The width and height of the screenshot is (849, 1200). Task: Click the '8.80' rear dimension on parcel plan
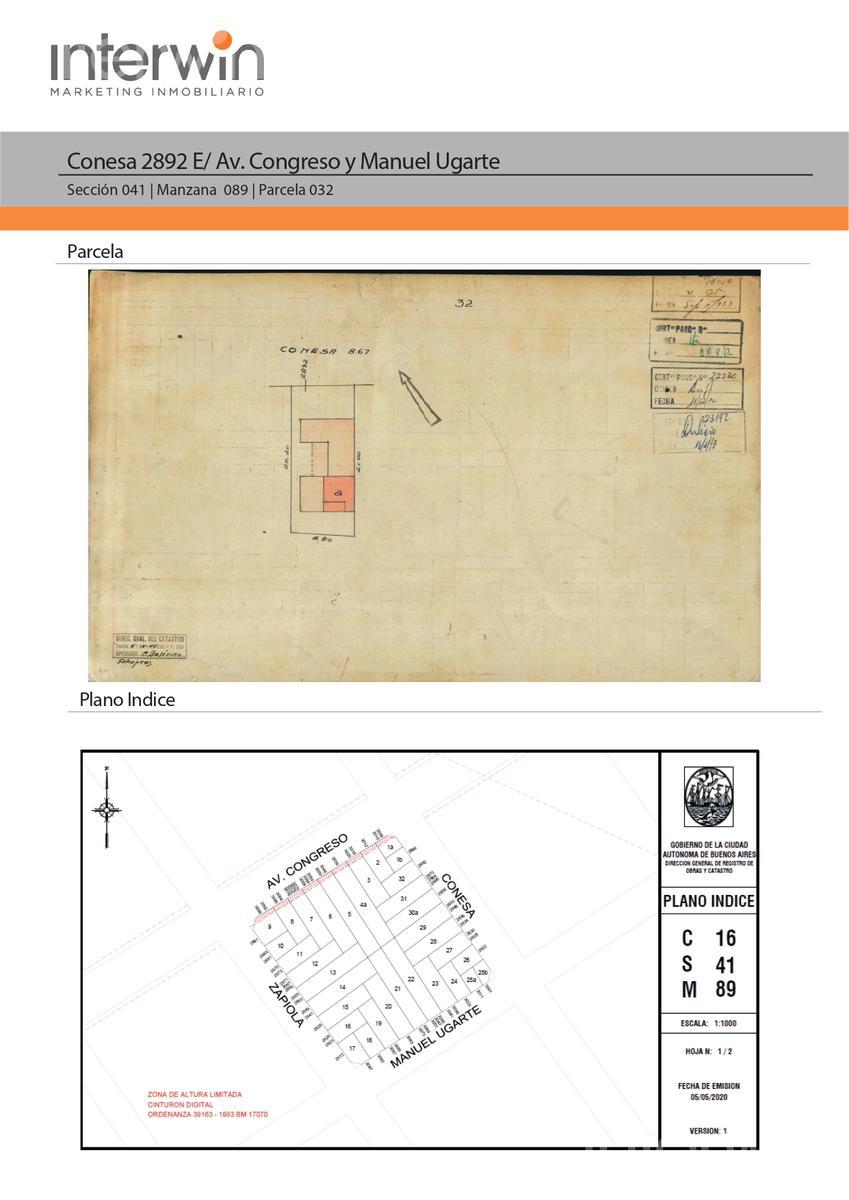point(322,539)
